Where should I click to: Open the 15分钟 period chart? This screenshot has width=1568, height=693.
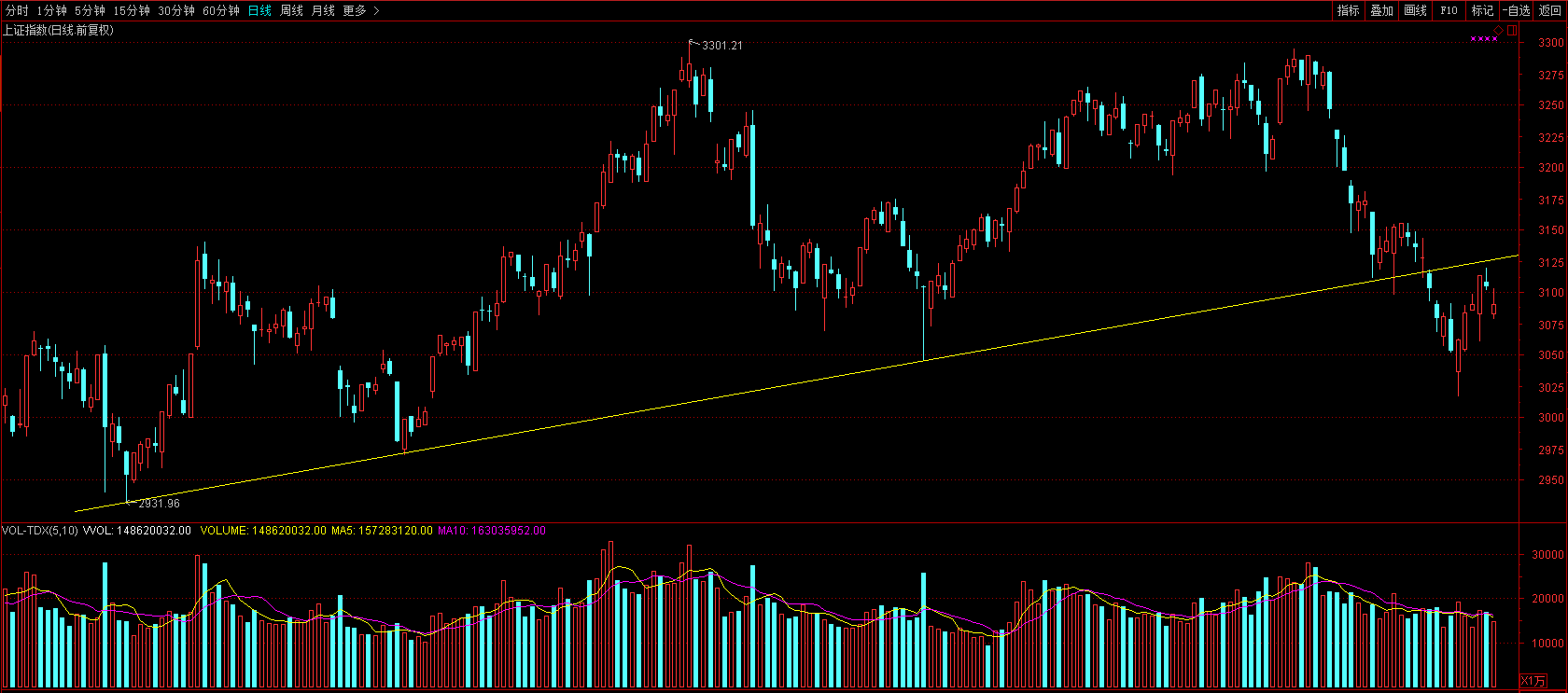pos(132,10)
